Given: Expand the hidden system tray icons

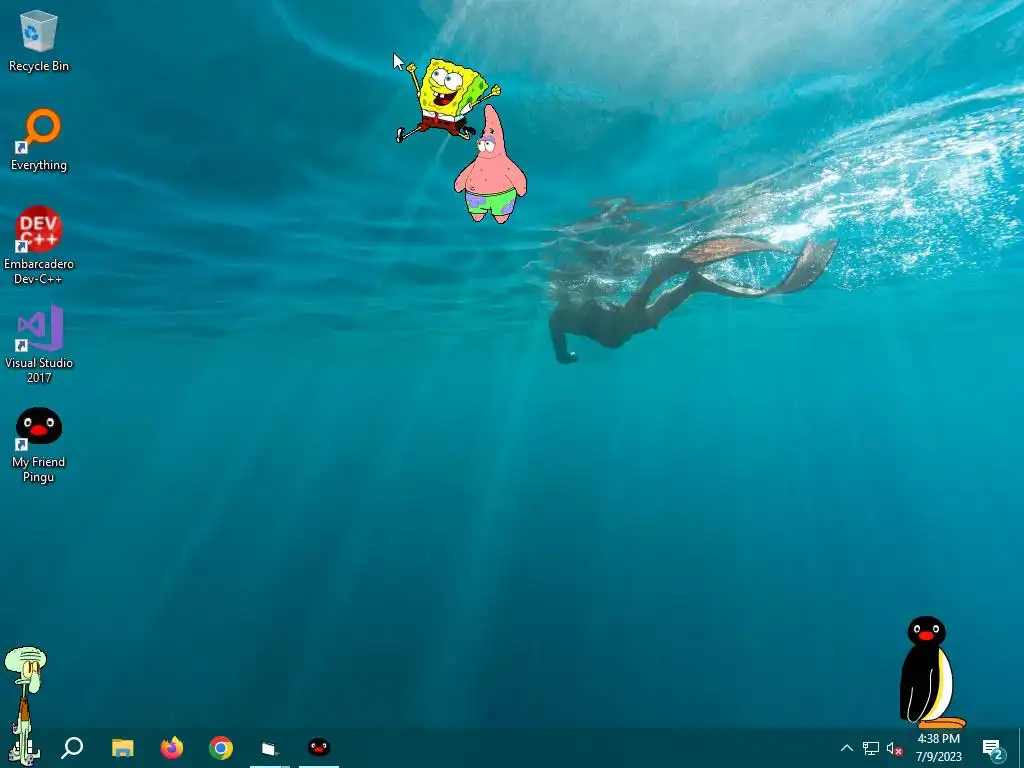Looking at the screenshot, I should [x=846, y=748].
